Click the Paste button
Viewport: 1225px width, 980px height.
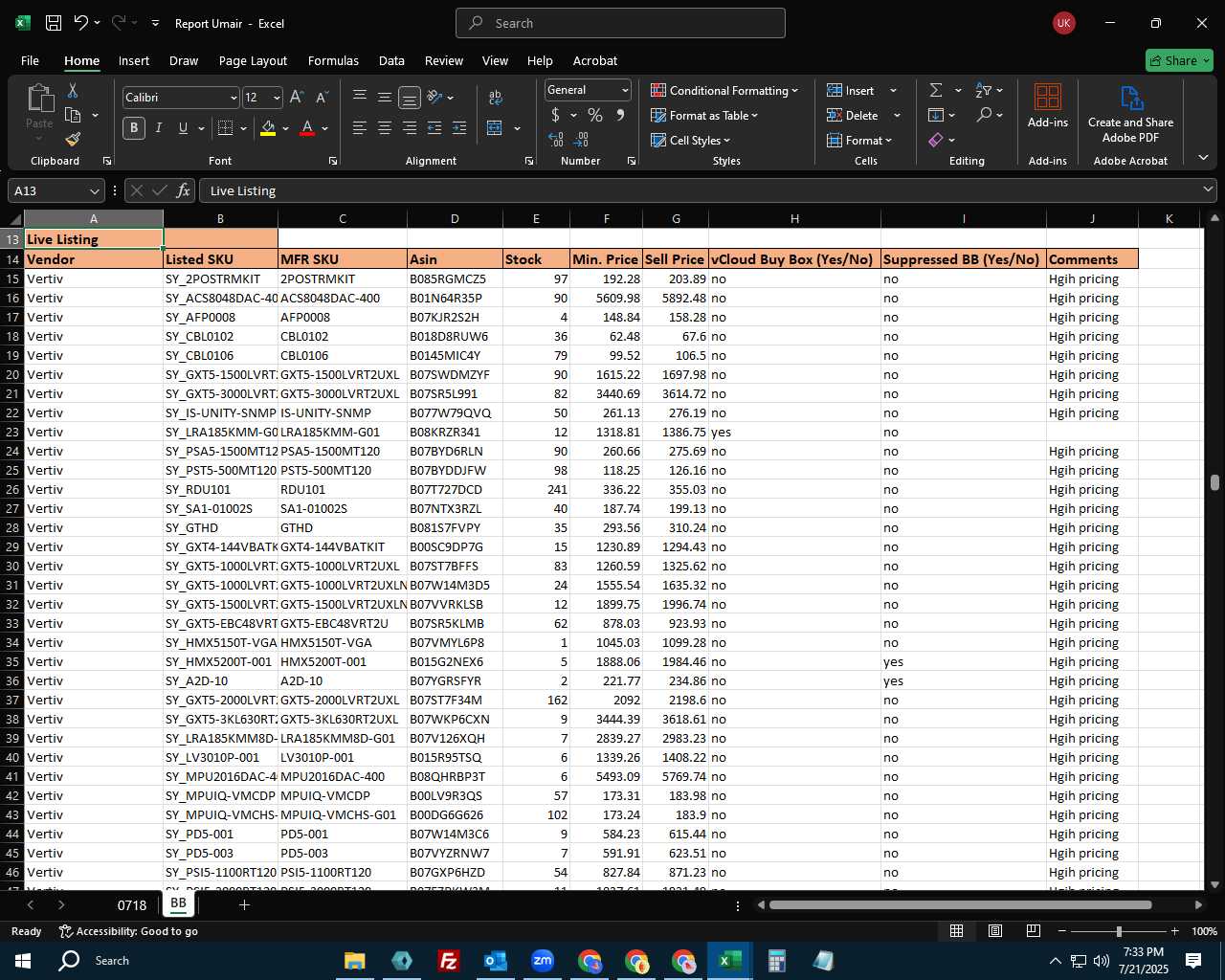tap(39, 105)
